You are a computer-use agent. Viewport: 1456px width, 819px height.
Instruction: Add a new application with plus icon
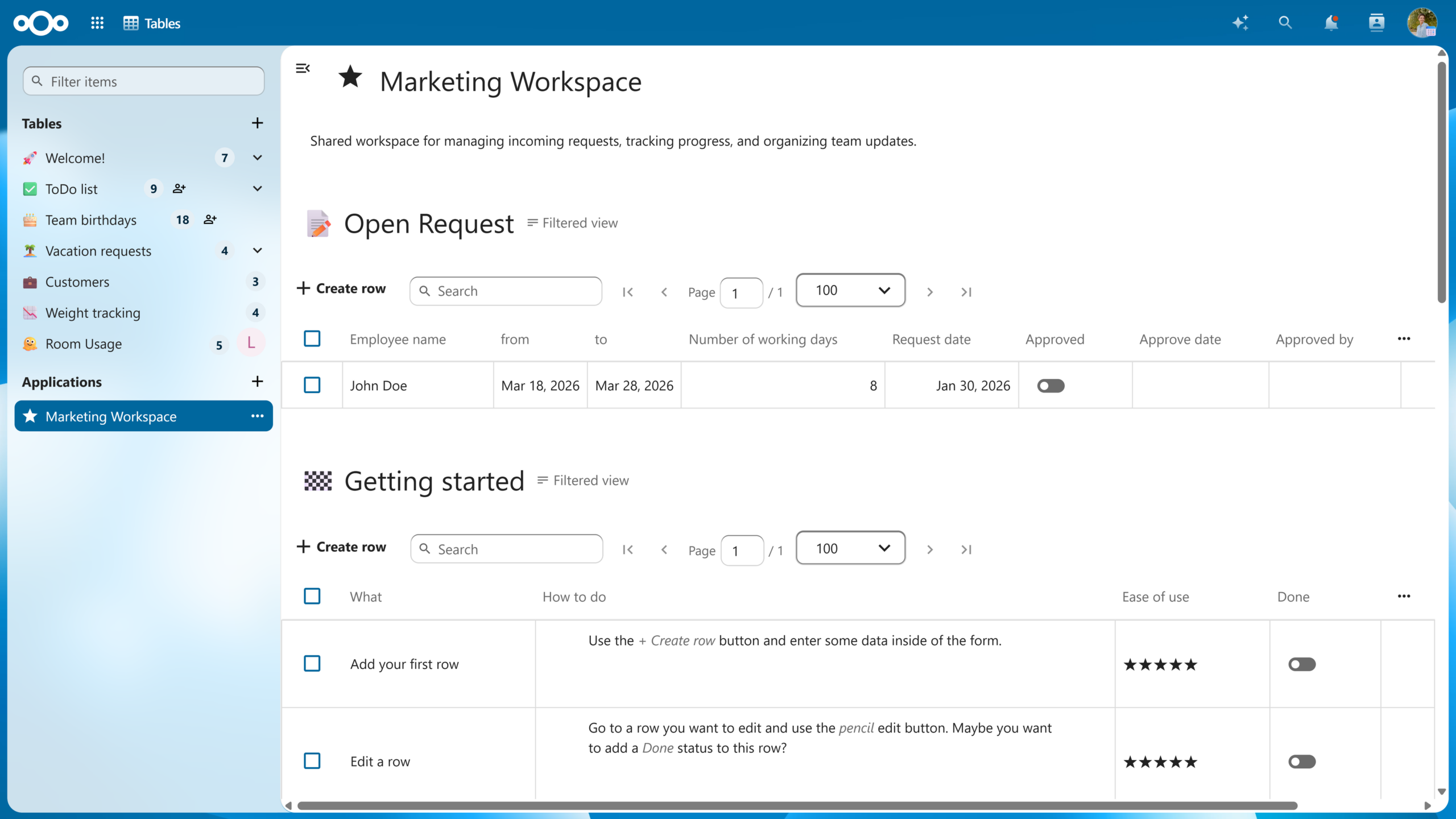[x=257, y=381]
